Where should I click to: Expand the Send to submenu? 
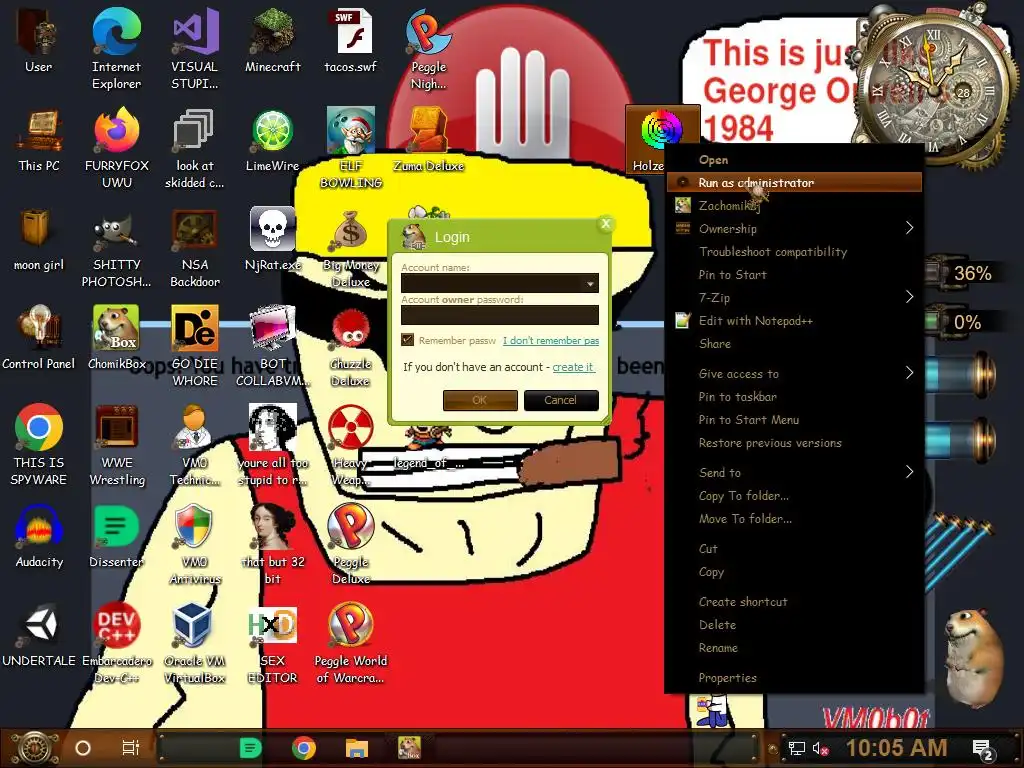click(794, 472)
